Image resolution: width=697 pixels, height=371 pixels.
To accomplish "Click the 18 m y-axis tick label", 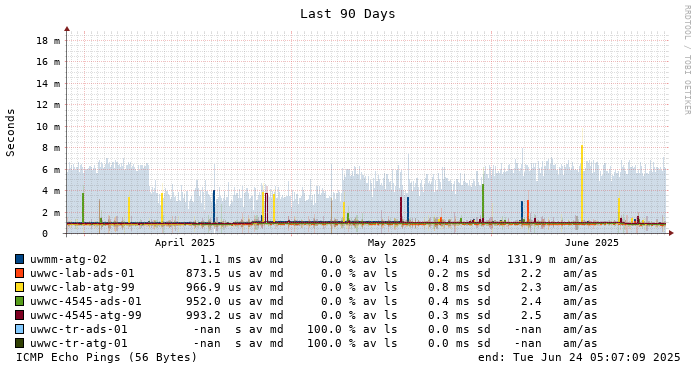I will click(x=48, y=40).
